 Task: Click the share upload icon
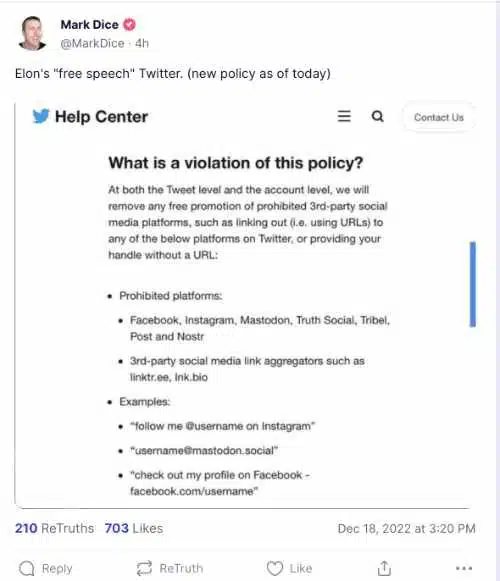(x=384, y=568)
